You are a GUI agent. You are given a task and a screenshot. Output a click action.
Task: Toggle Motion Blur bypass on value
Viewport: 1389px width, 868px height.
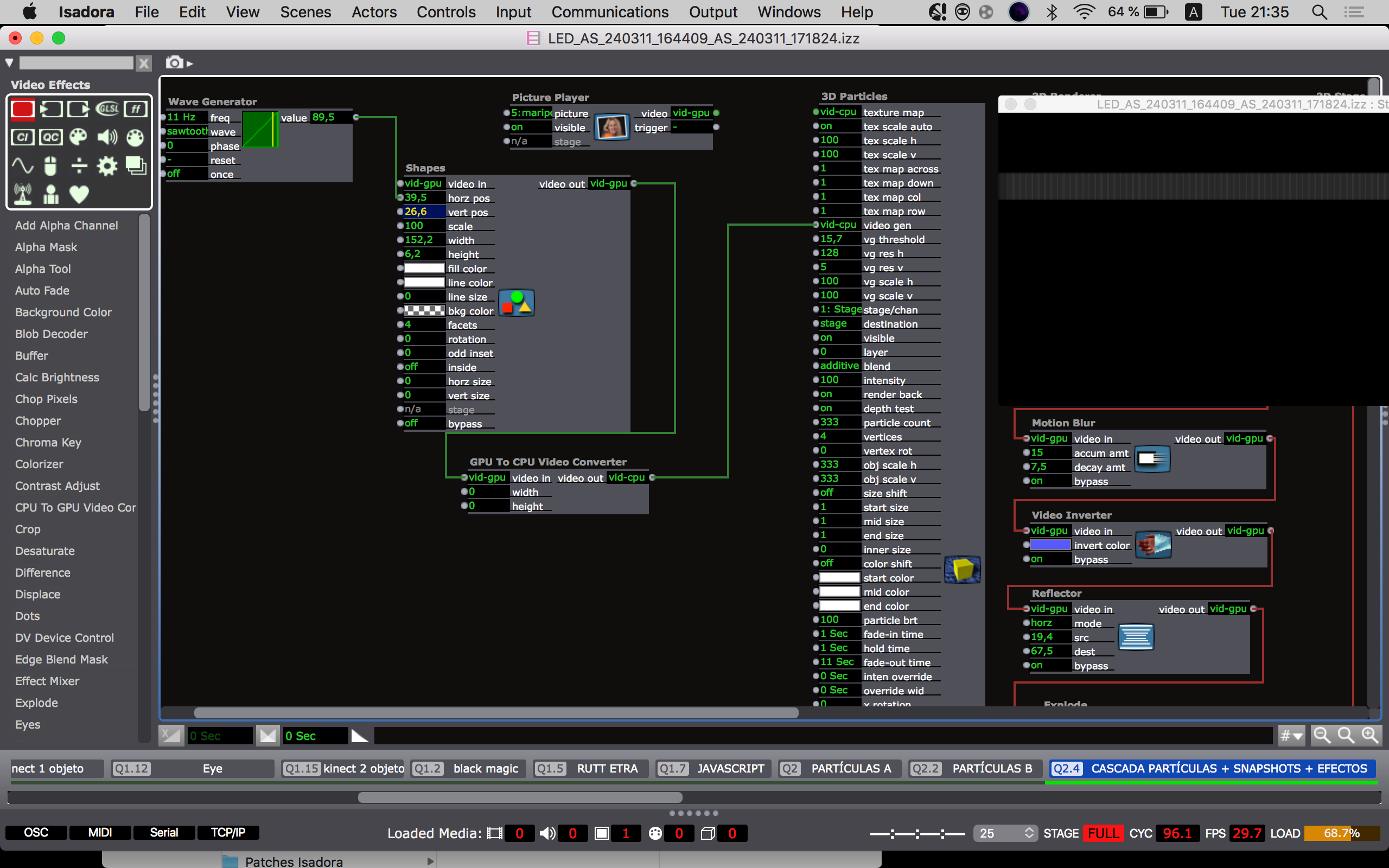1050,481
